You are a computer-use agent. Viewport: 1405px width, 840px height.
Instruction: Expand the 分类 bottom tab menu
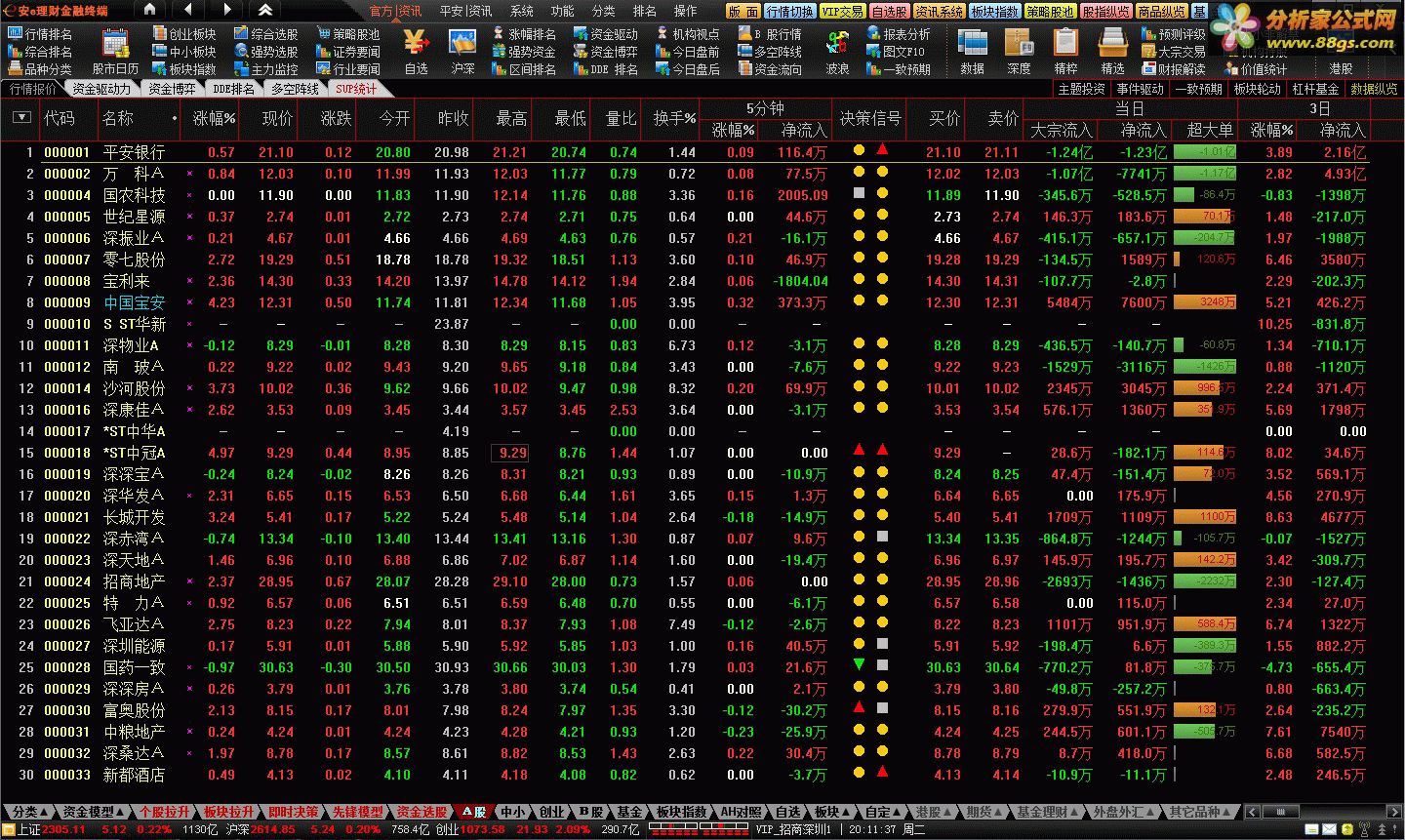(30, 812)
